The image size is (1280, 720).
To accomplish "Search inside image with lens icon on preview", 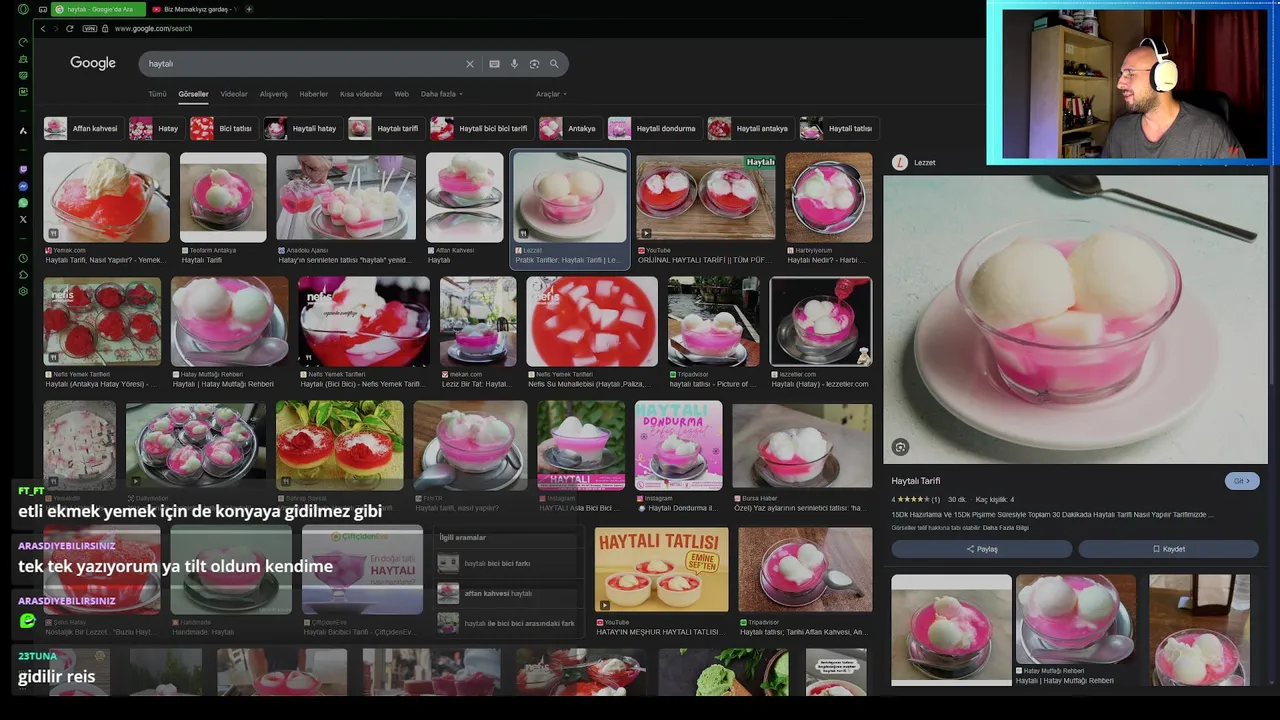I will coord(900,447).
